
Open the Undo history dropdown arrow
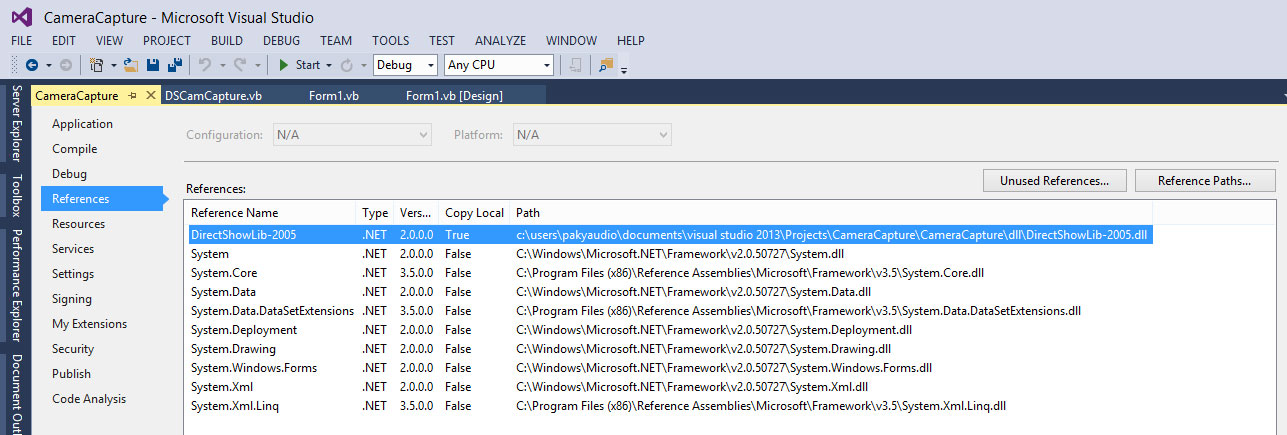pyautogui.click(x=221, y=66)
